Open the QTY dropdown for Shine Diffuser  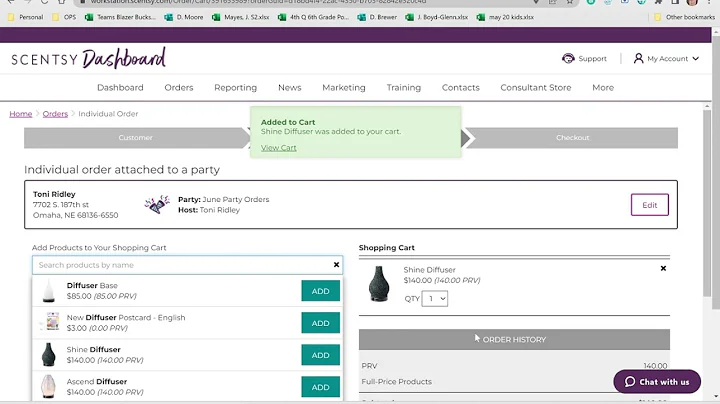(434, 298)
